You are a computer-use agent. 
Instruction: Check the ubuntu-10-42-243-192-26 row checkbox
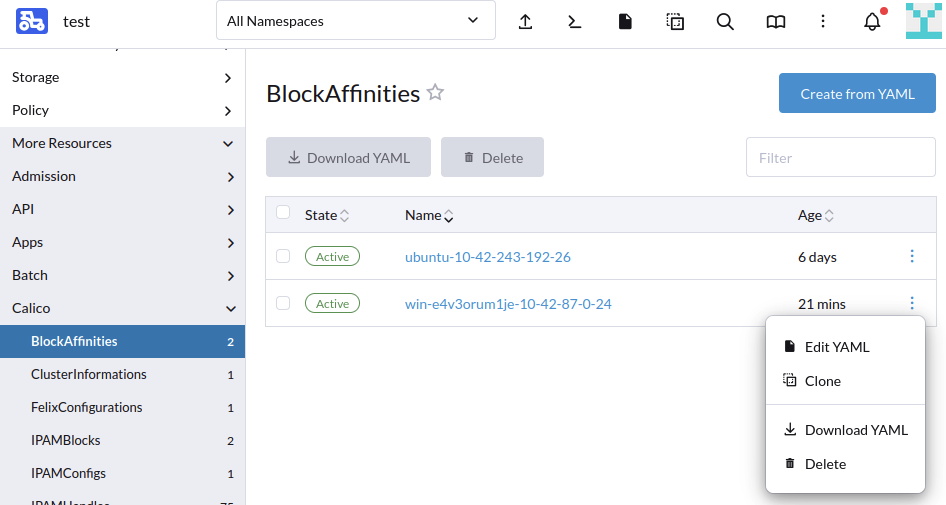(283, 256)
